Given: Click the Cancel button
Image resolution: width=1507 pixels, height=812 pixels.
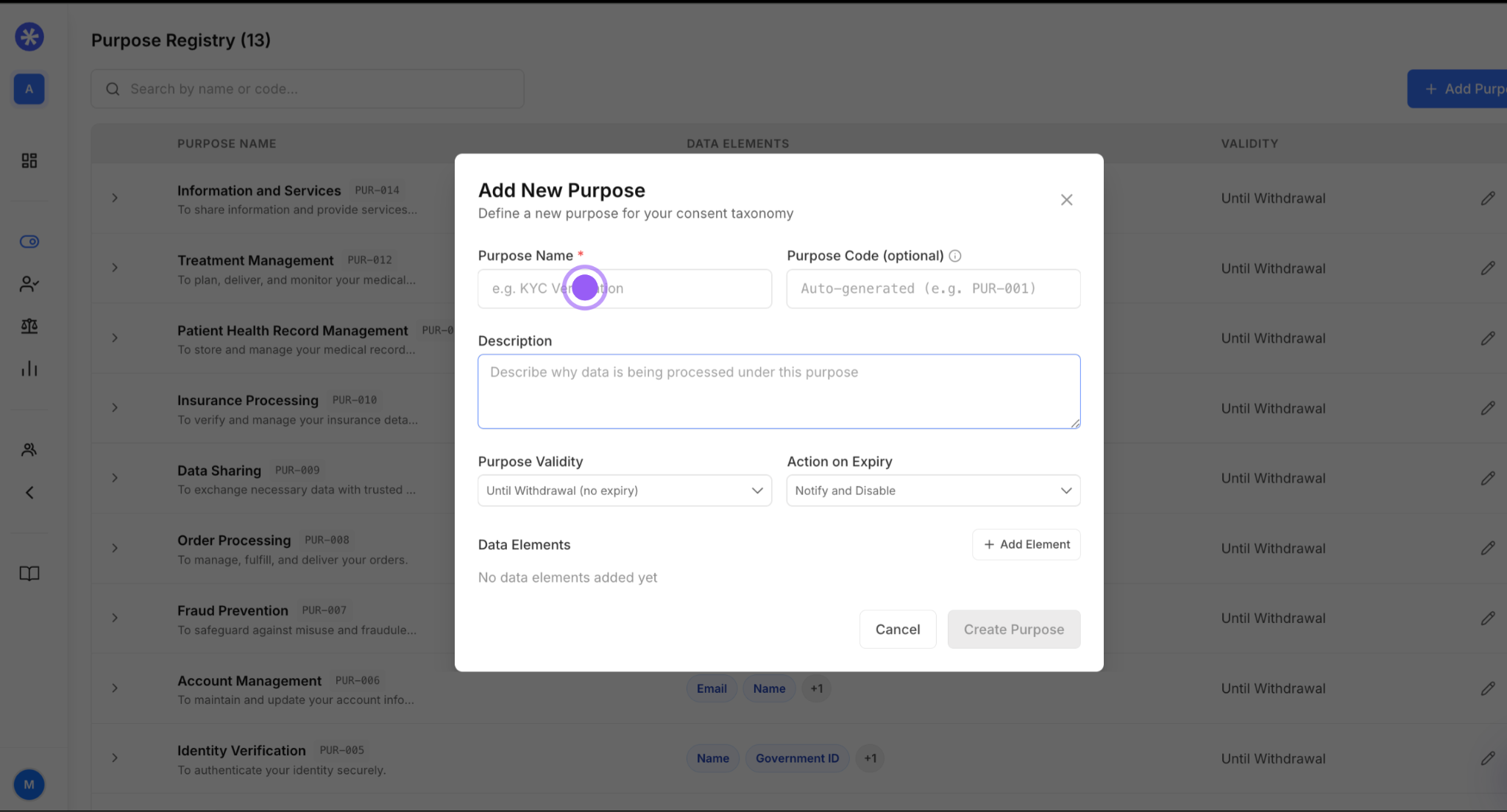Looking at the screenshot, I should (898, 630).
